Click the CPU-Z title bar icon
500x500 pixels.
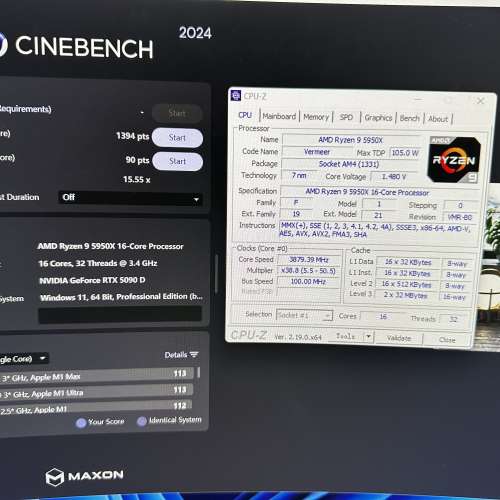(x=236, y=95)
